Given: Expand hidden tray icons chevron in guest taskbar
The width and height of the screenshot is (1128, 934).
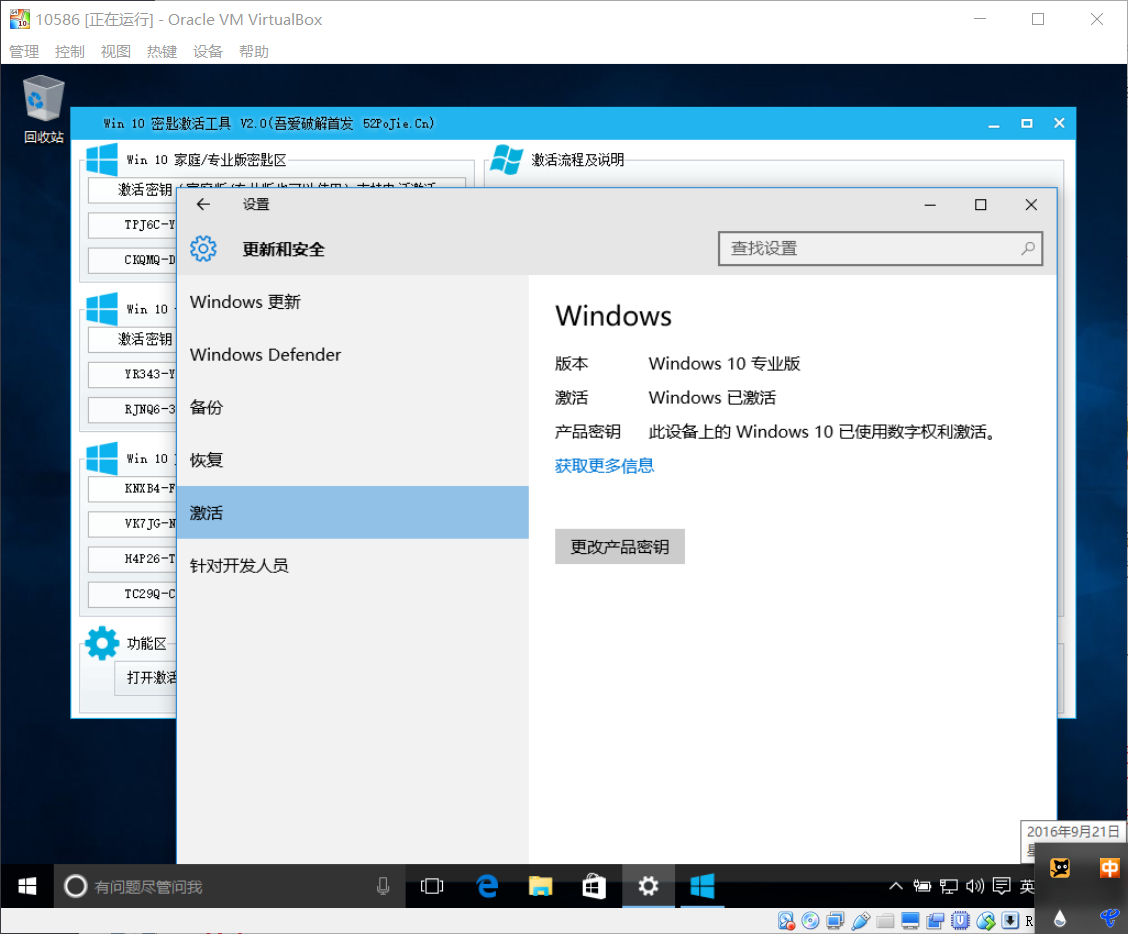Looking at the screenshot, I should pyautogui.click(x=896, y=887).
